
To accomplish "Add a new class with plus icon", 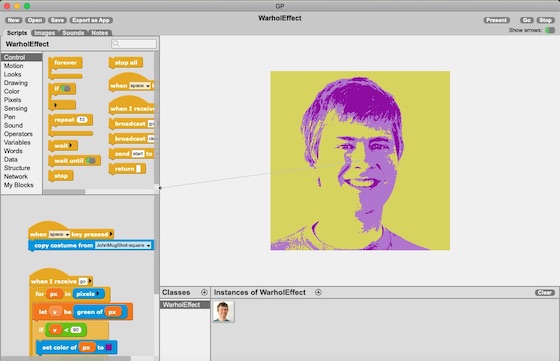I will pos(204,292).
